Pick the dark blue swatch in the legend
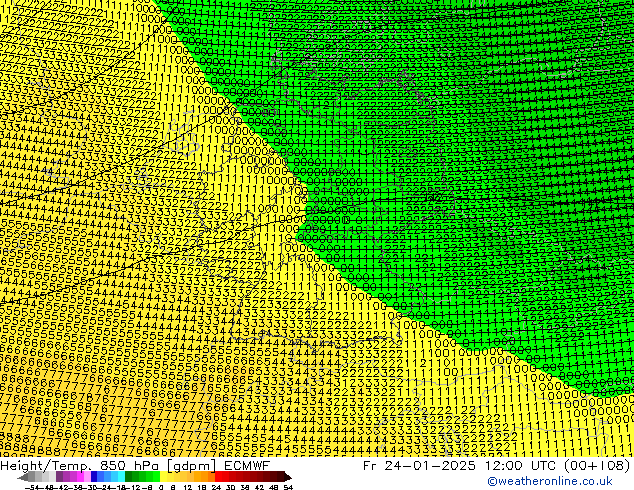Screen dimensions: 634x490 [94, 477]
